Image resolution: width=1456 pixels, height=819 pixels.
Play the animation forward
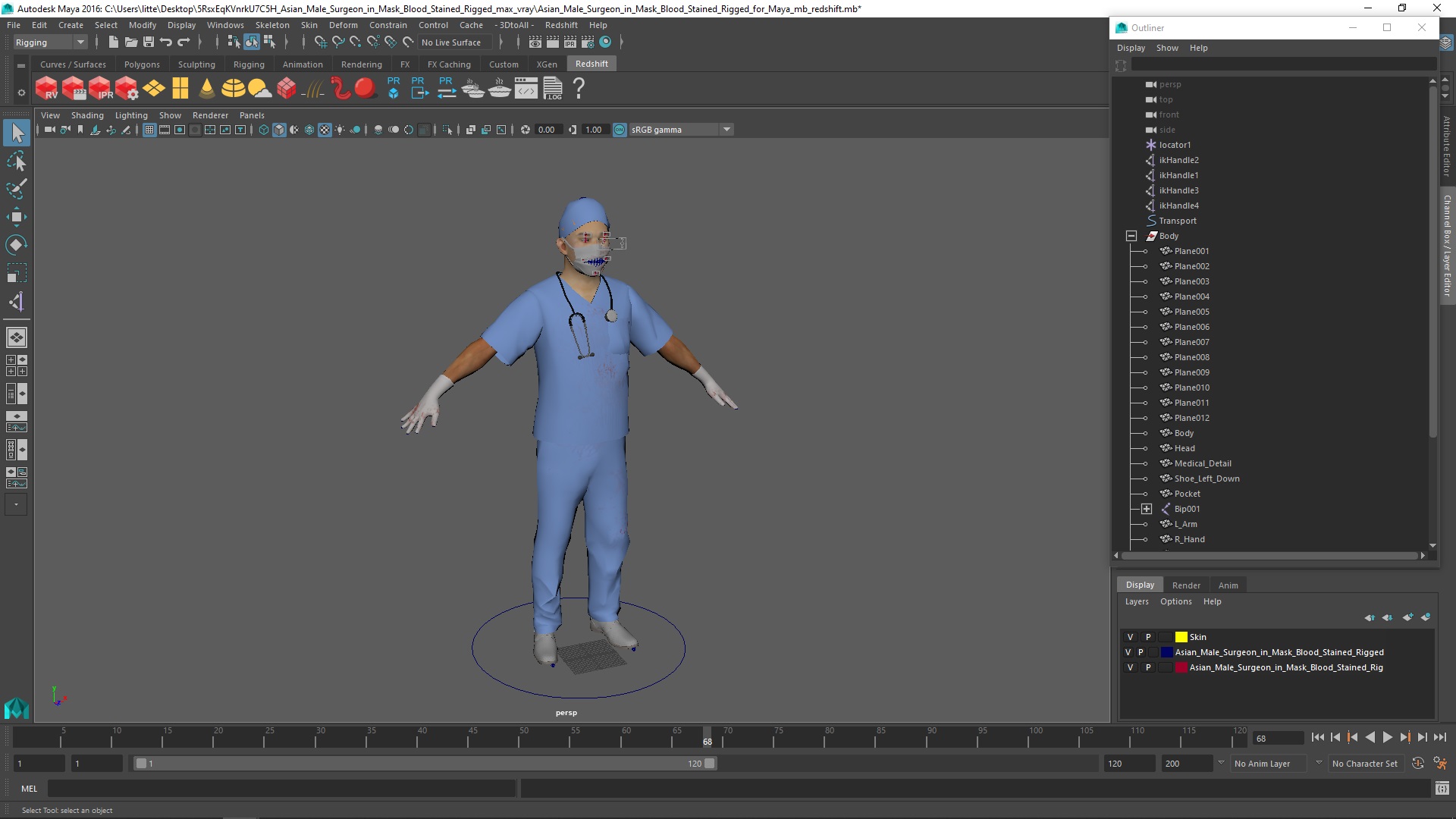click(1387, 737)
